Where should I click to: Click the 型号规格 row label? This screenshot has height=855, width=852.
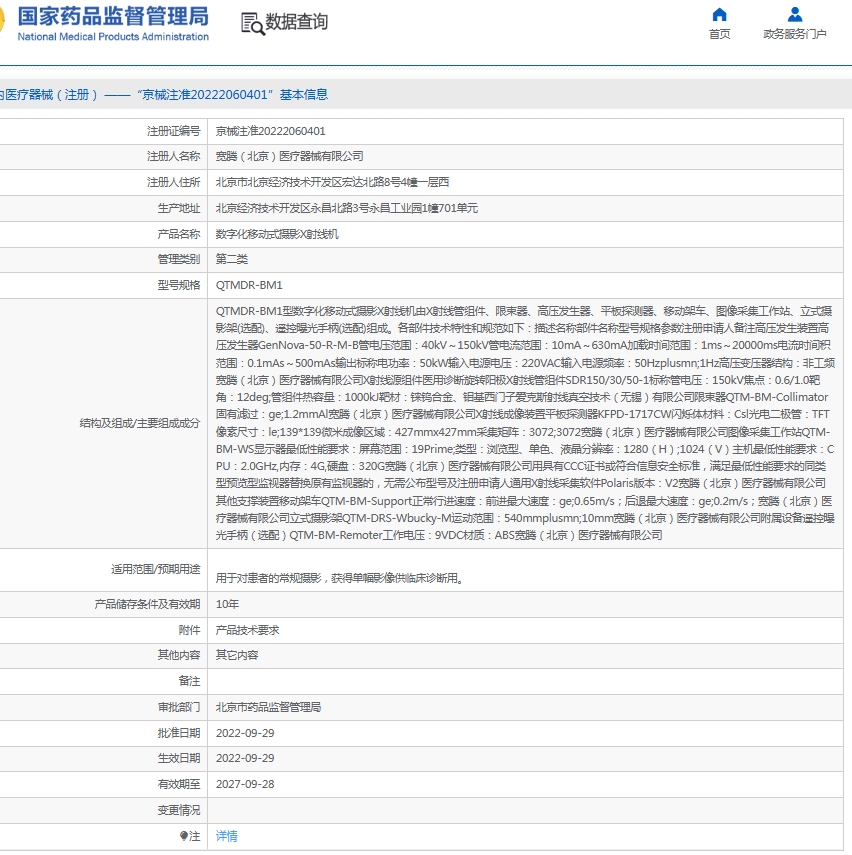pyautogui.click(x=179, y=285)
